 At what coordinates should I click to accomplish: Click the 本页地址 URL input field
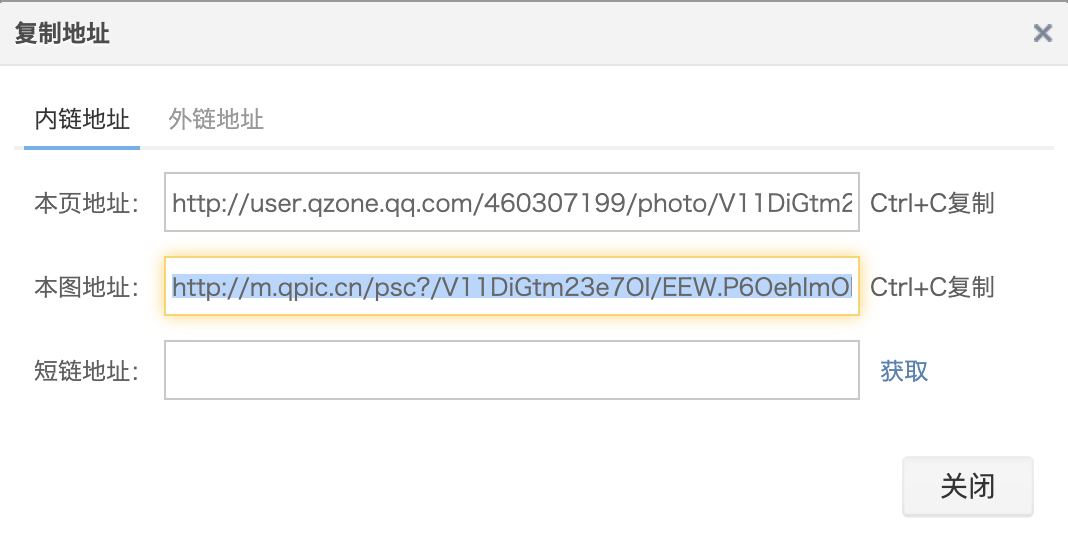click(511, 203)
